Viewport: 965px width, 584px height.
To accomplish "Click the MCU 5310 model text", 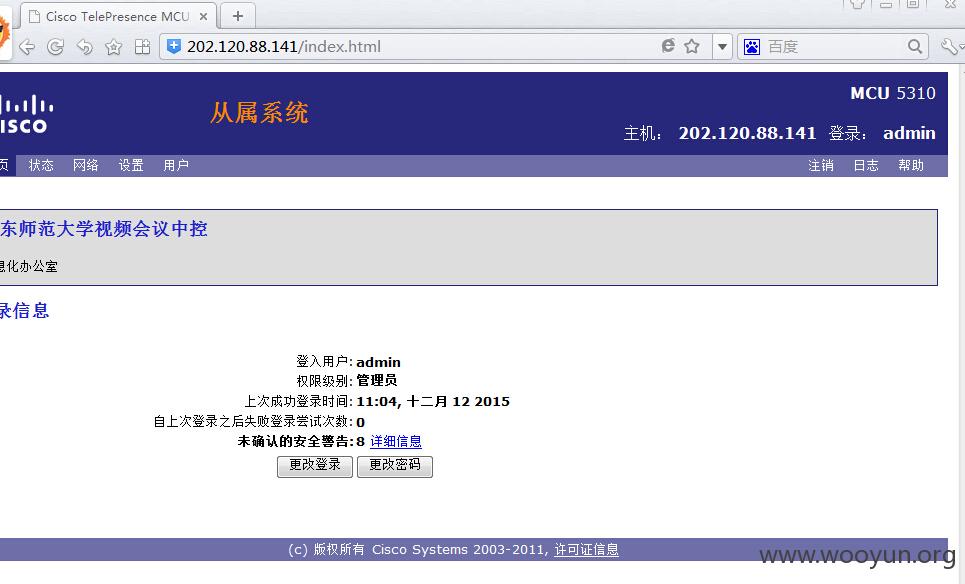I will [892, 93].
